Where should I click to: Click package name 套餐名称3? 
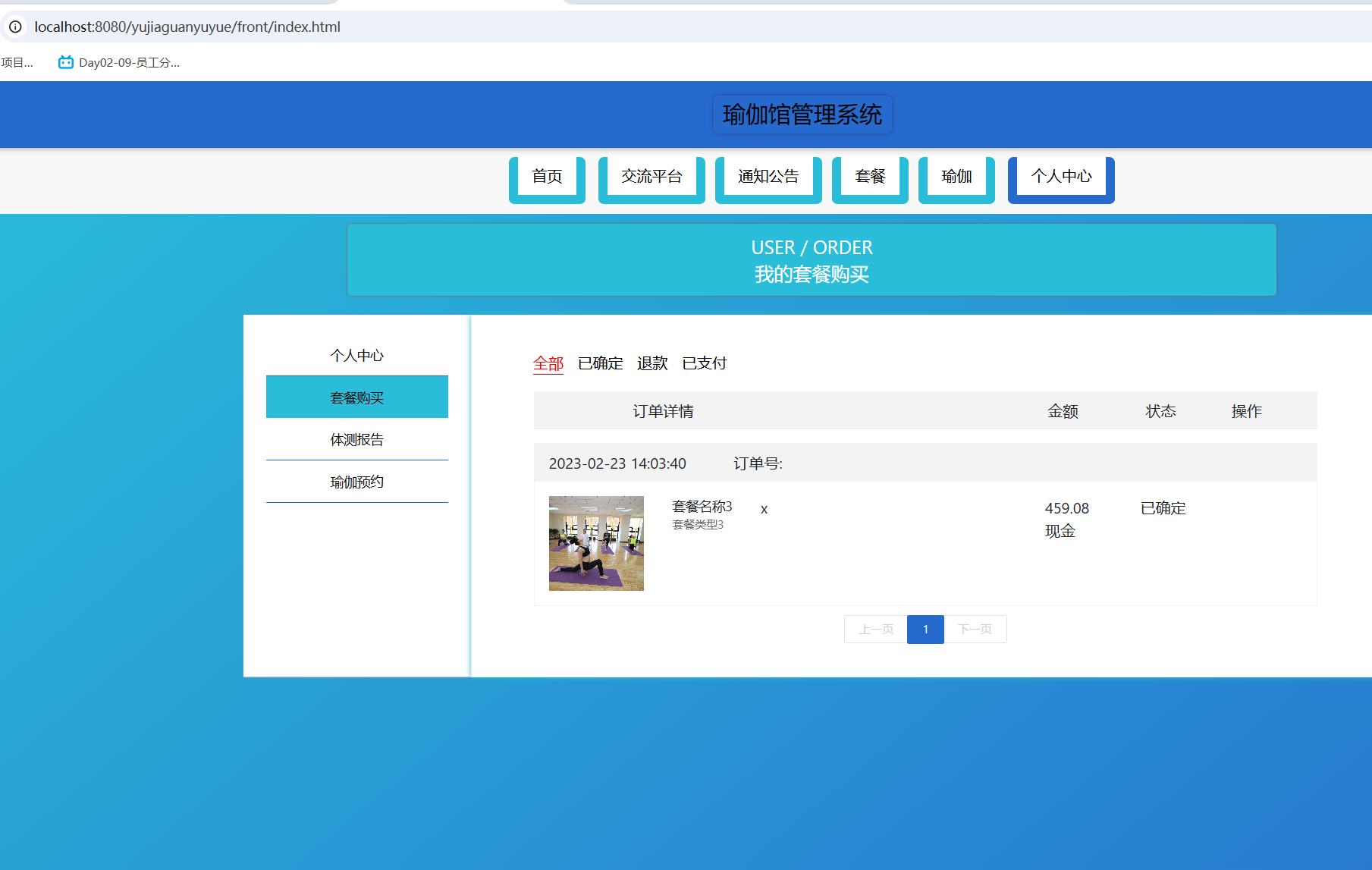click(702, 506)
